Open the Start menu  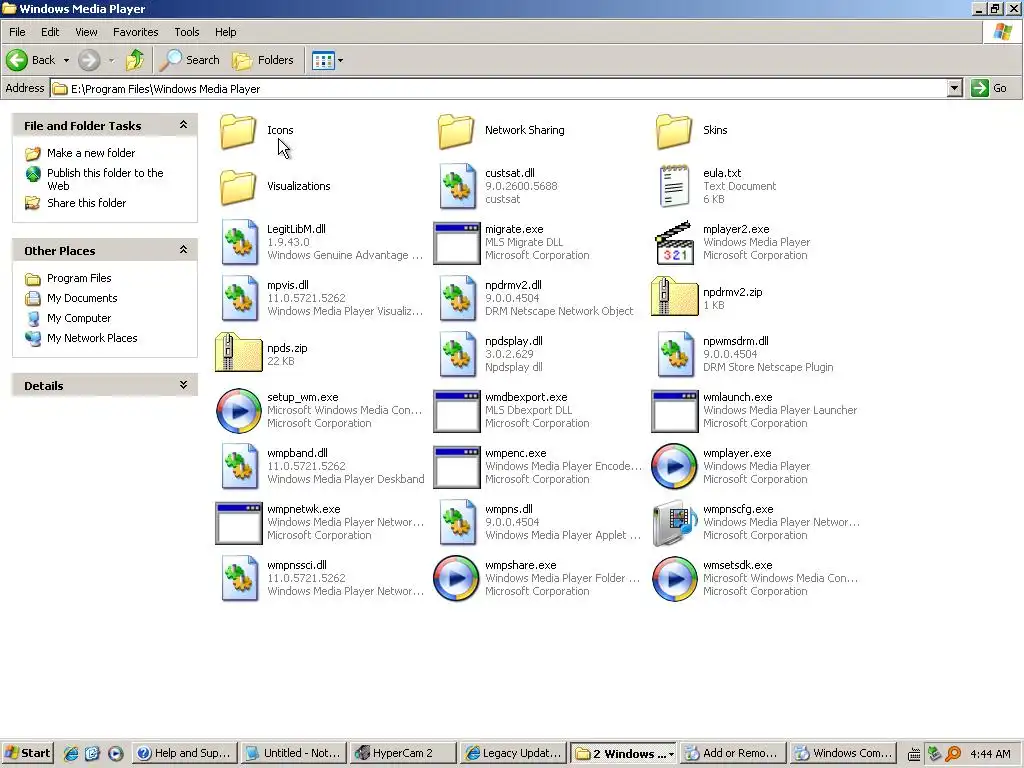point(27,754)
